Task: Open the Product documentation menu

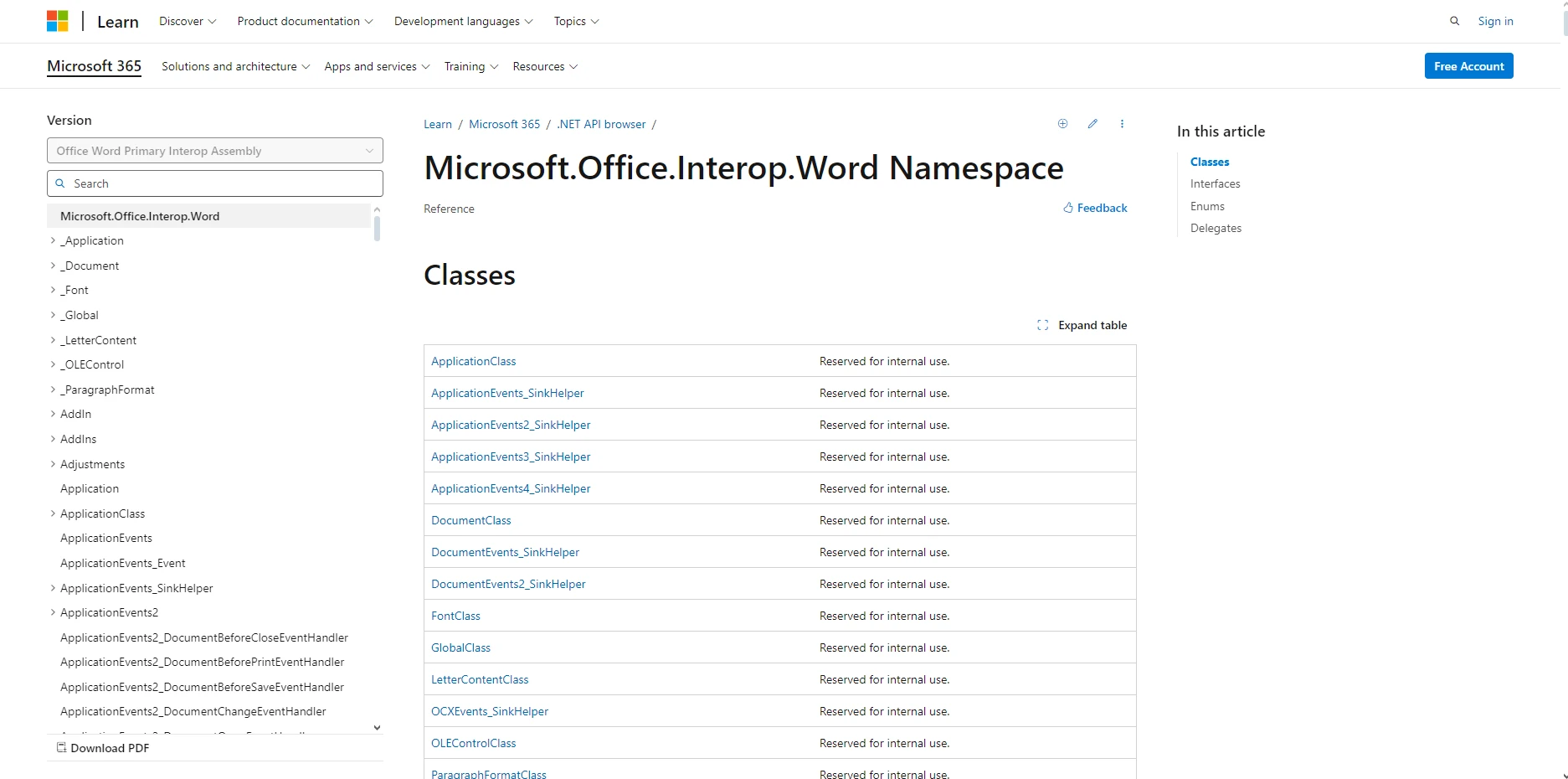Action: tap(305, 21)
